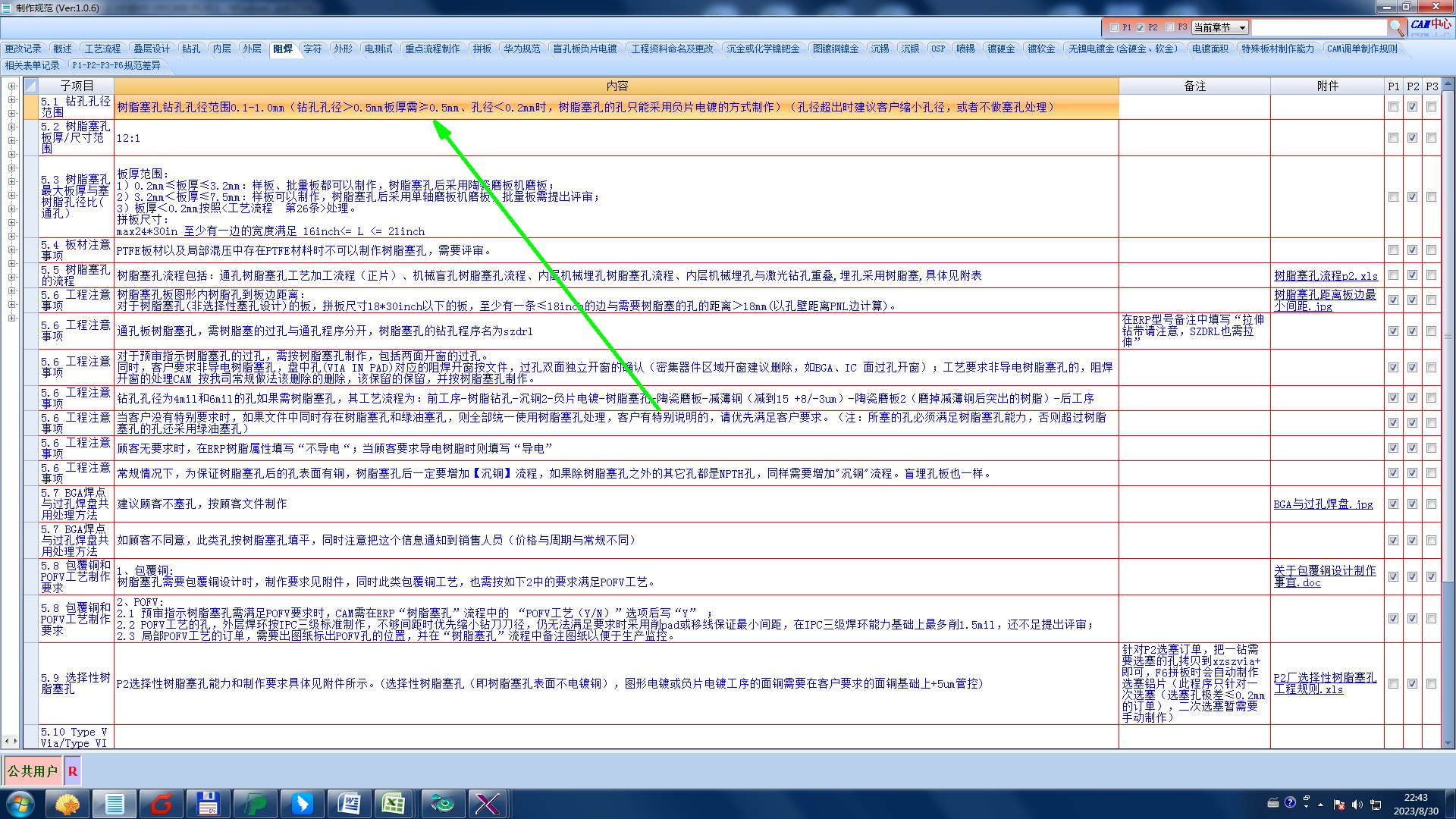Click the green P taskbar icon
Image resolution: width=1456 pixels, height=819 pixels.
click(256, 803)
